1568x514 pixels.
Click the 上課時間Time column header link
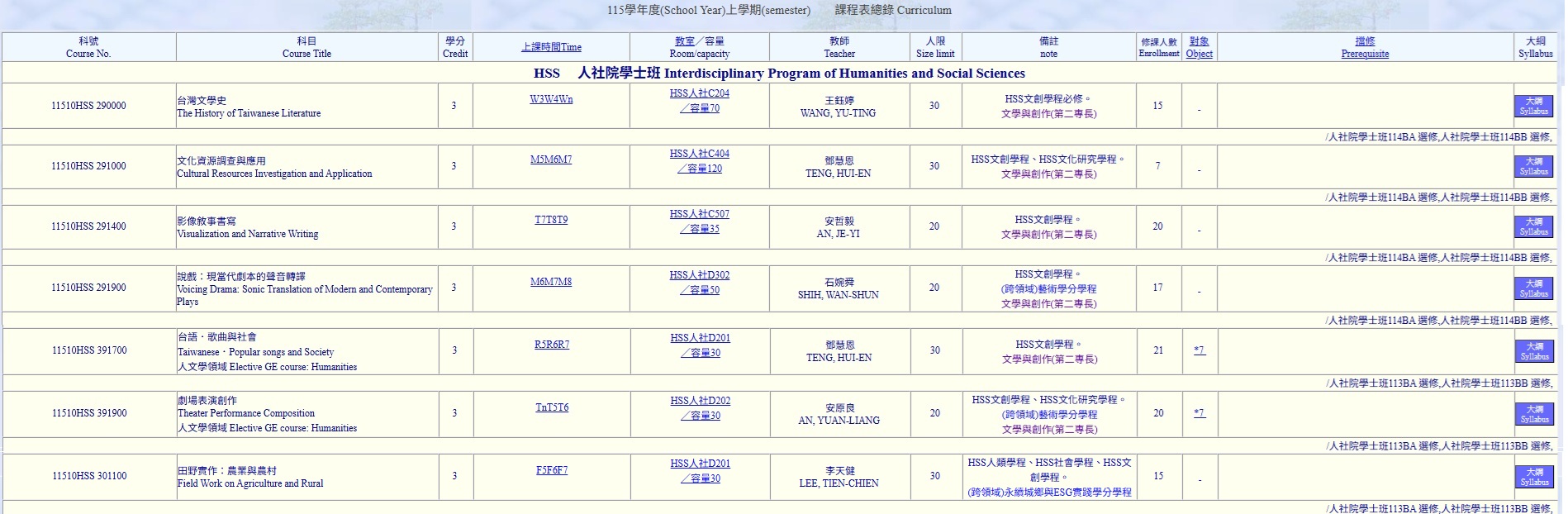(x=551, y=47)
